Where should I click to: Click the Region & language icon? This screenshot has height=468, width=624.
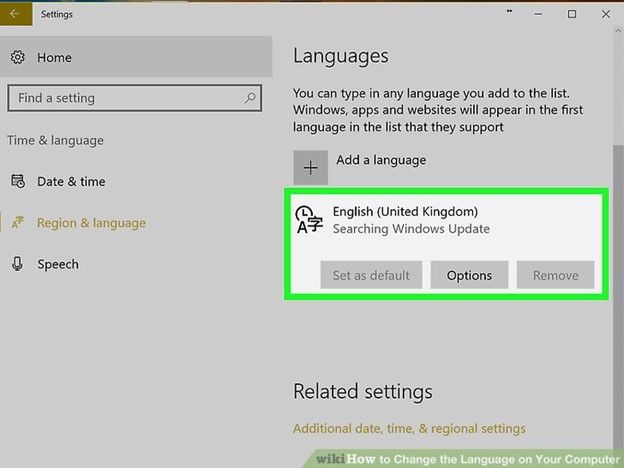tap(18, 223)
